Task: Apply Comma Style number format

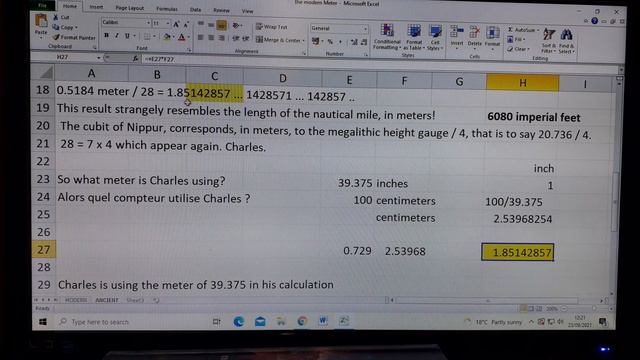Action: tap(340, 42)
